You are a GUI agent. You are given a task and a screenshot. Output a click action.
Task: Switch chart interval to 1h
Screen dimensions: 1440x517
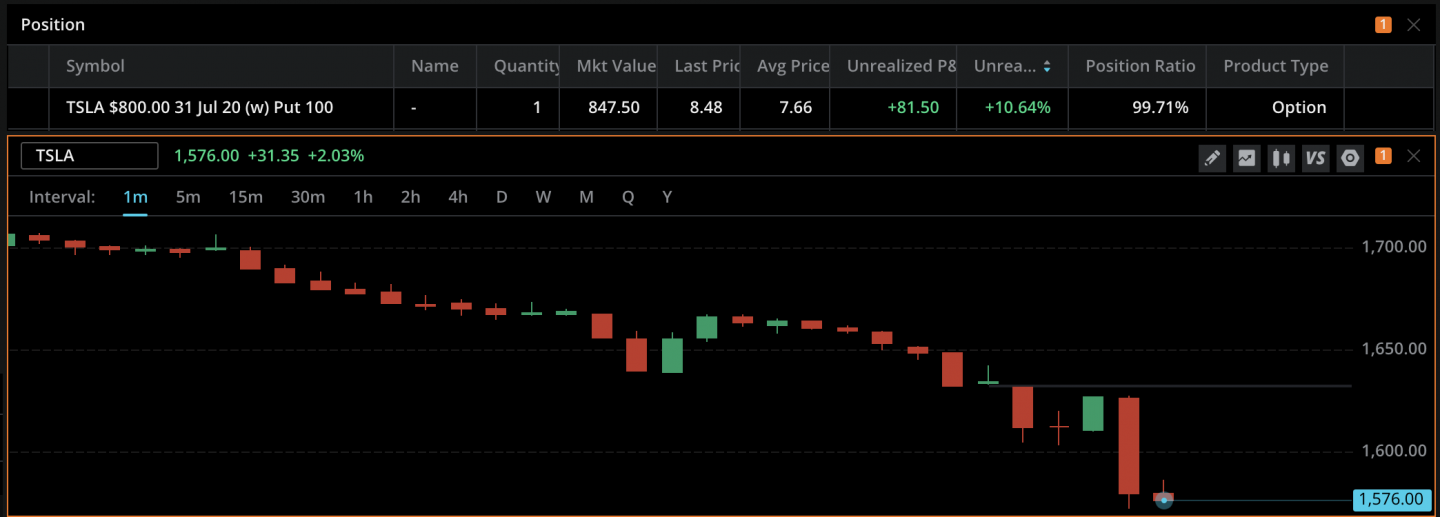pos(363,197)
